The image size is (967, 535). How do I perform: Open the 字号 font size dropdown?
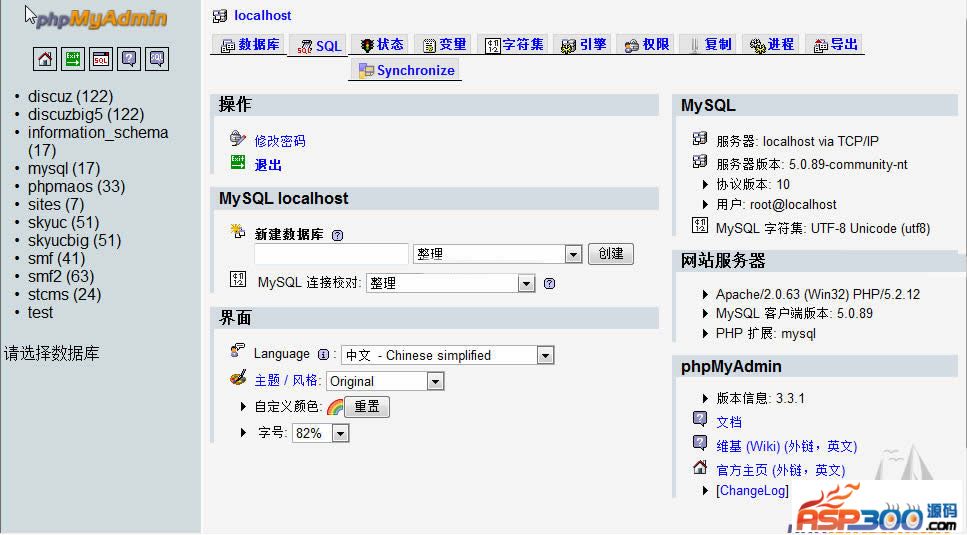coord(321,433)
